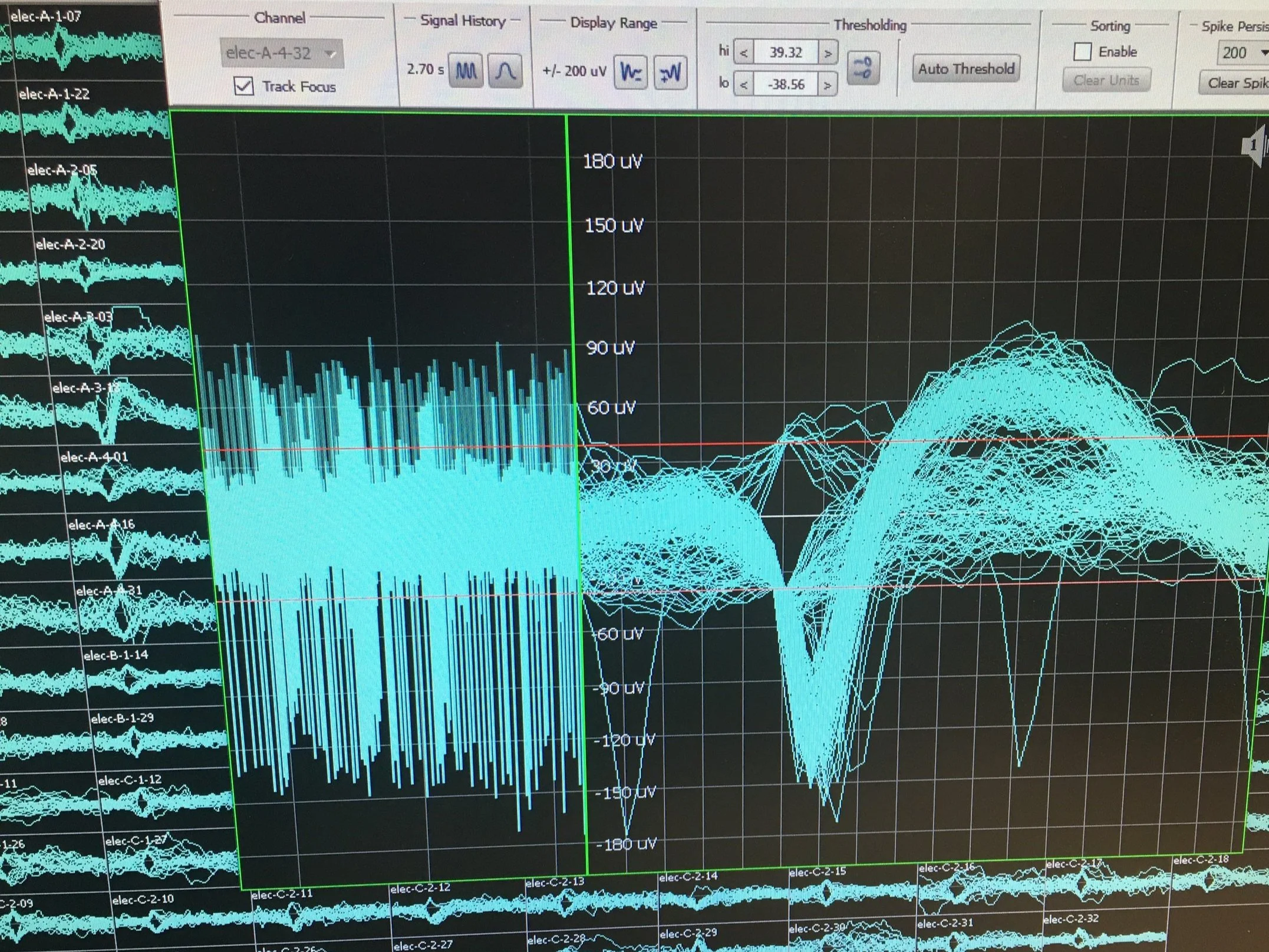Click the Clear Units button
The height and width of the screenshot is (952, 1269).
pos(1106,81)
